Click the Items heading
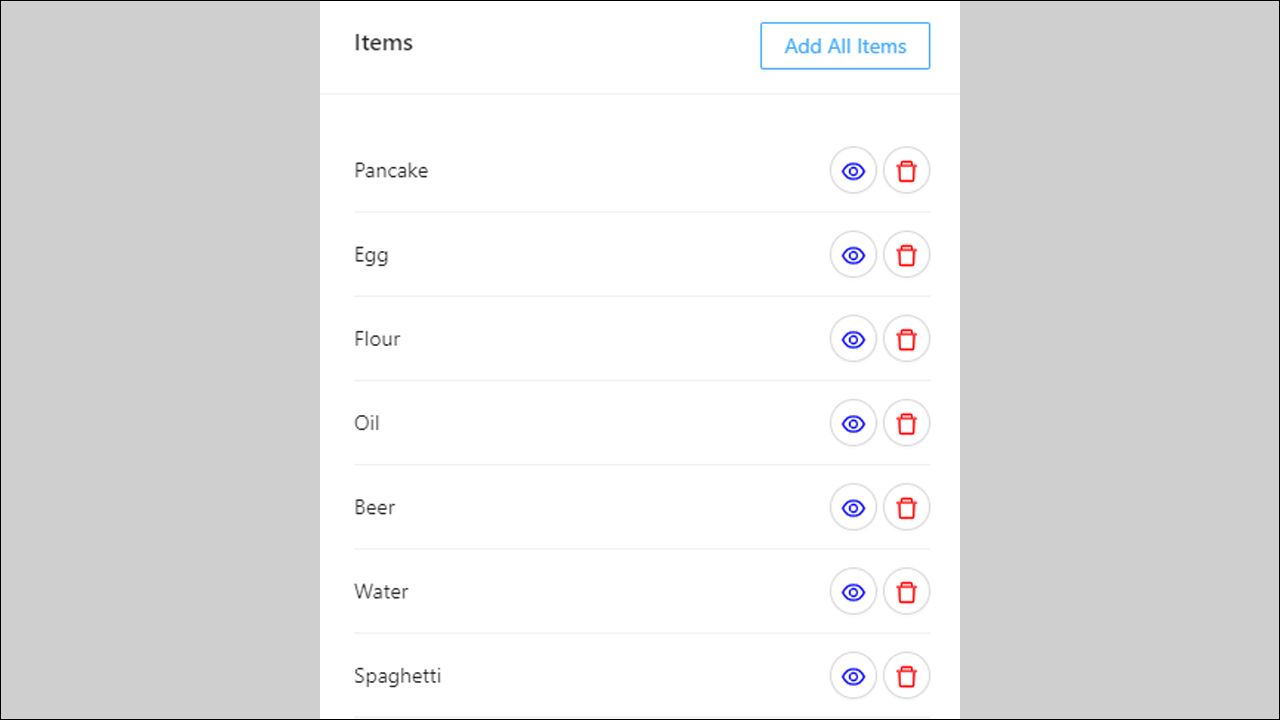Image resolution: width=1280 pixels, height=720 pixels. [x=383, y=43]
